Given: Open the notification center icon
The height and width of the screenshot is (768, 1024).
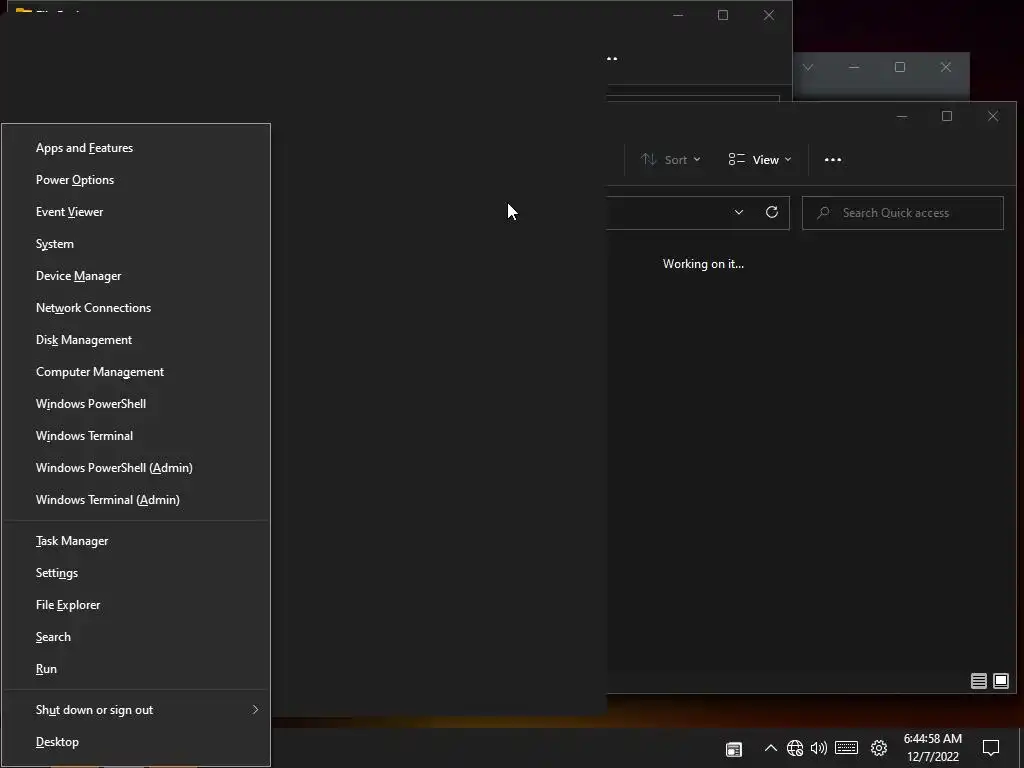Looking at the screenshot, I should coord(991,748).
